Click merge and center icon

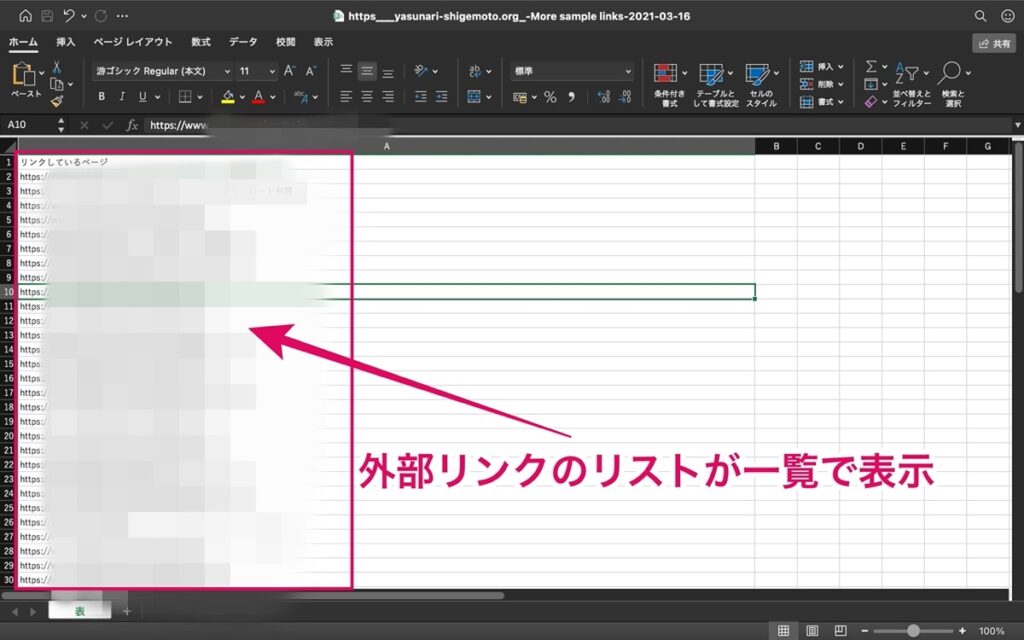pyautogui.click(x=474, y=97)
